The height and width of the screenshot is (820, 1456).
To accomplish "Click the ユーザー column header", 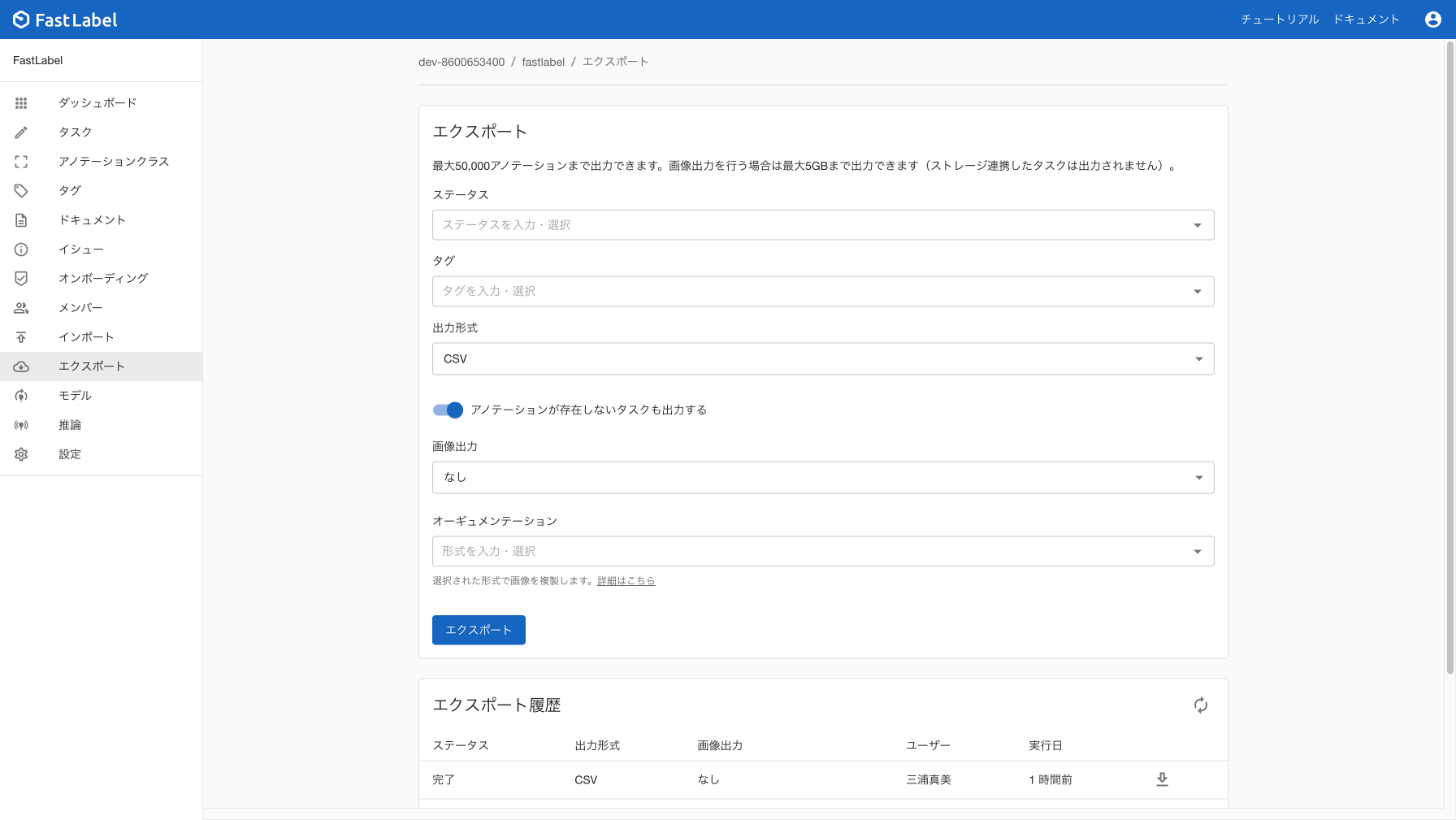I will coord(929,745).
